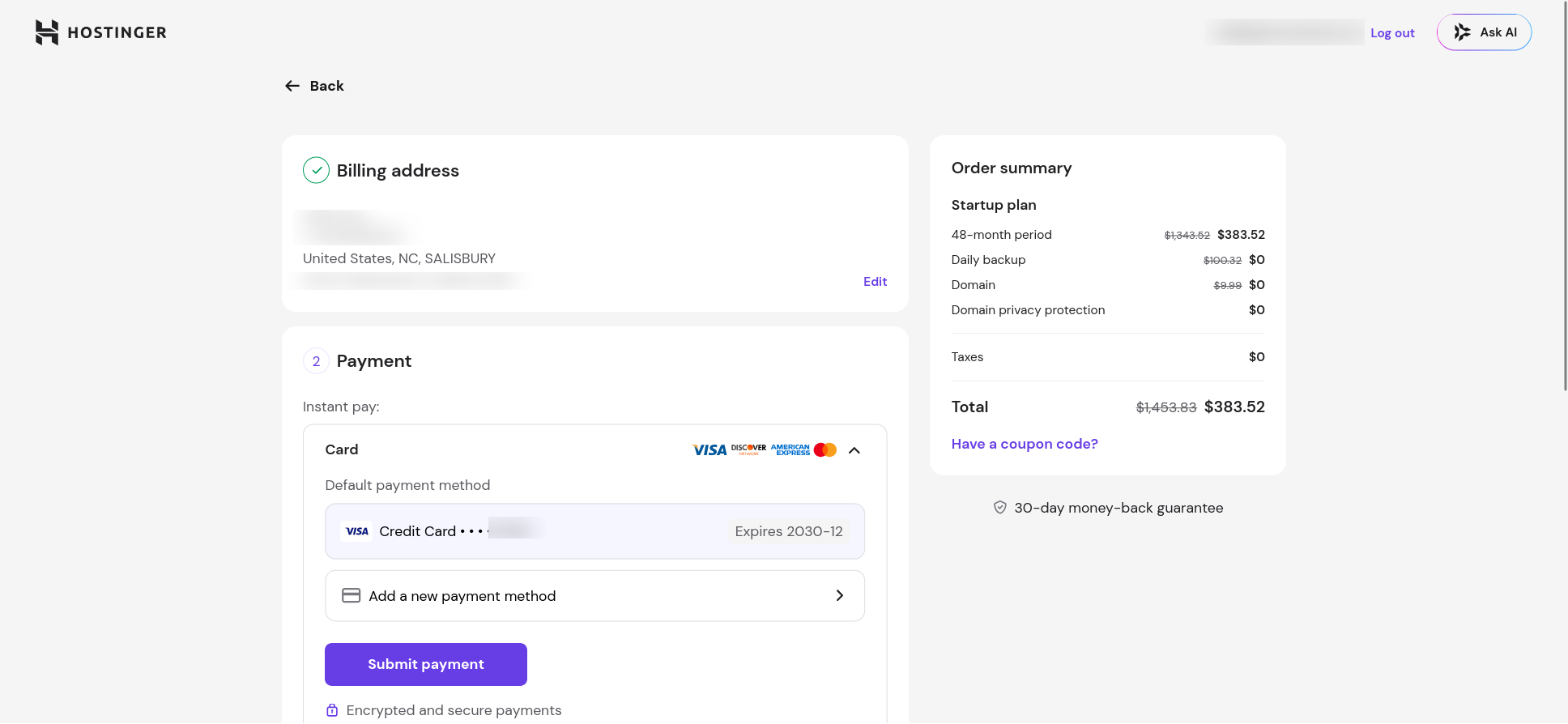
Task: Click the Startup plan label
Action: coord(994,205)
